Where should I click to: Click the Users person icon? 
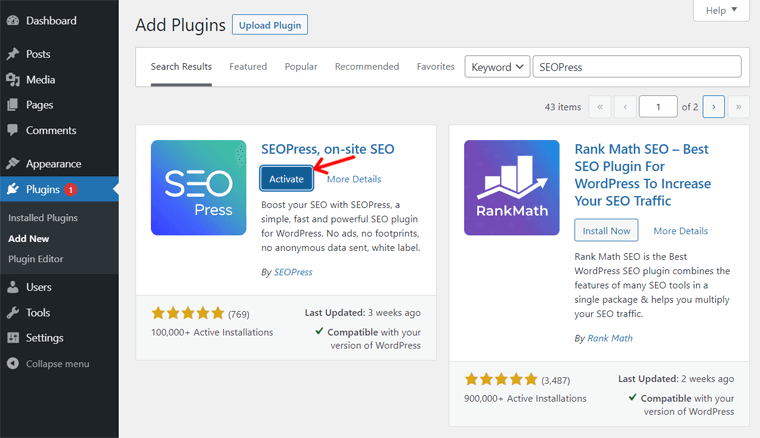tap(13, 287)
